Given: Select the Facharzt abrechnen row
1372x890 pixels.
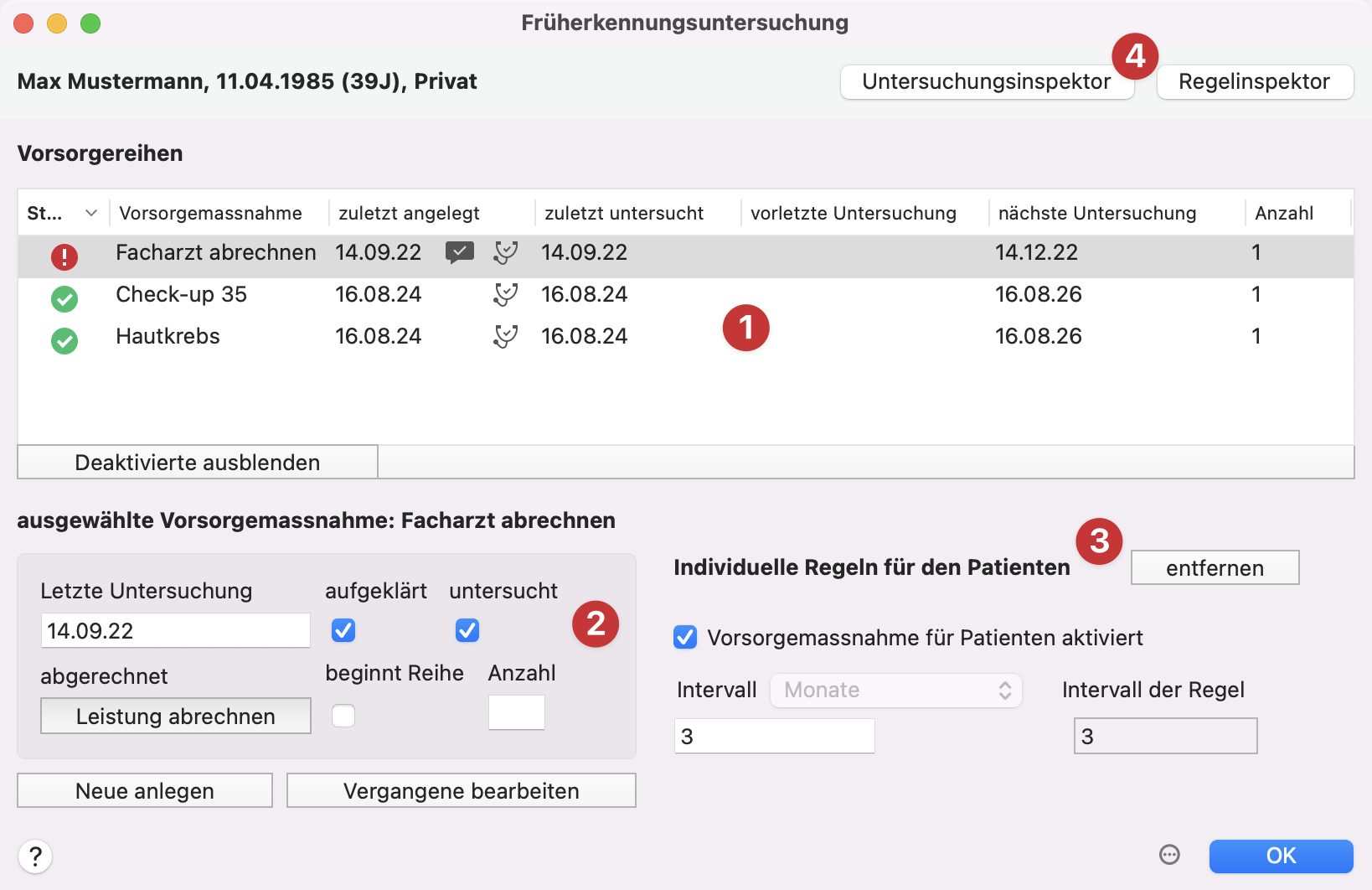Looking at the screenshot, I should [686, 256].
